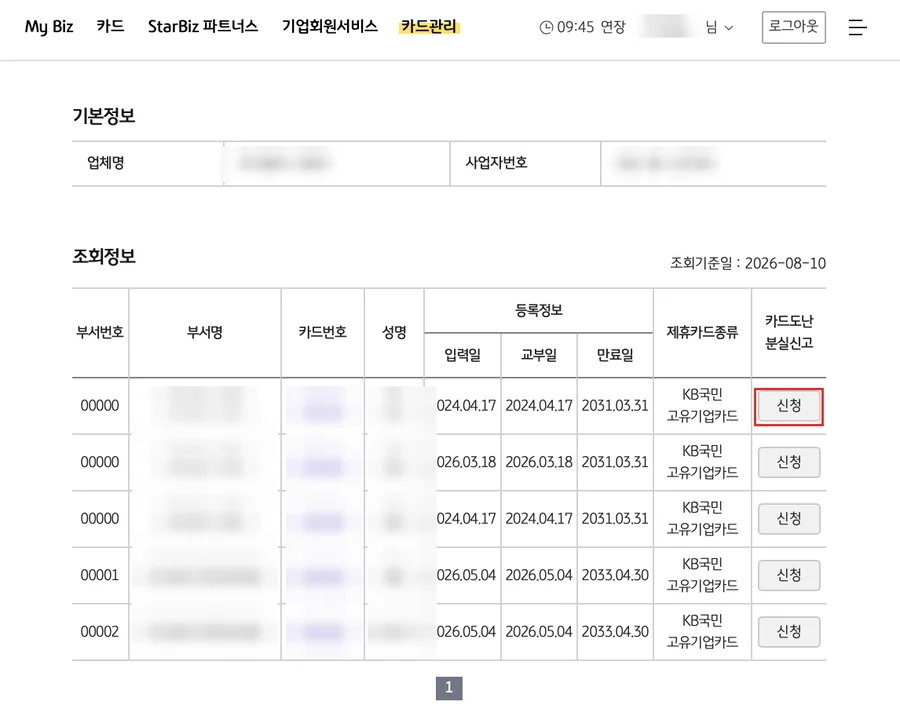Click the 성명 column header
The height and width of the screenshot is (727, 900).
(394, 332)
